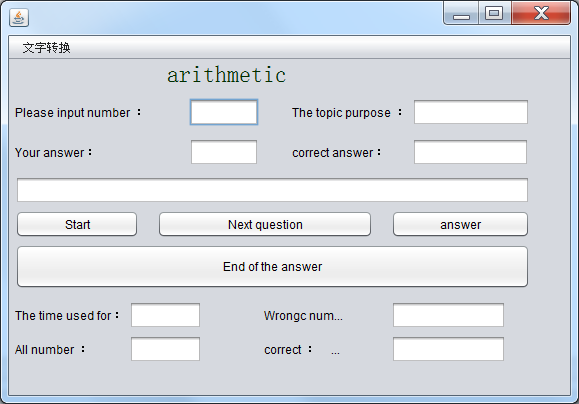The height and width of the screenshot is (404, 579).
Task: Open the 文字转换 menu
Action: tap(46, 48)
